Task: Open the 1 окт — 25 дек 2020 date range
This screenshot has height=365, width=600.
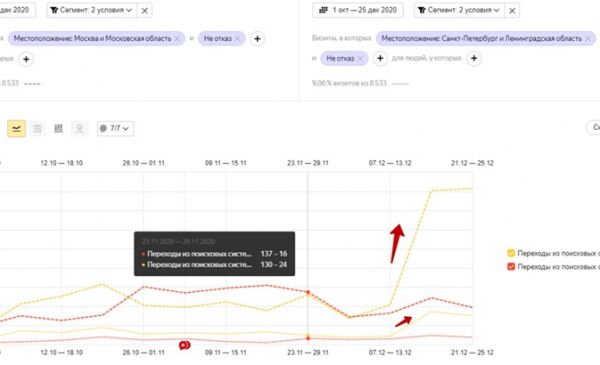Action: coord(358,10)
